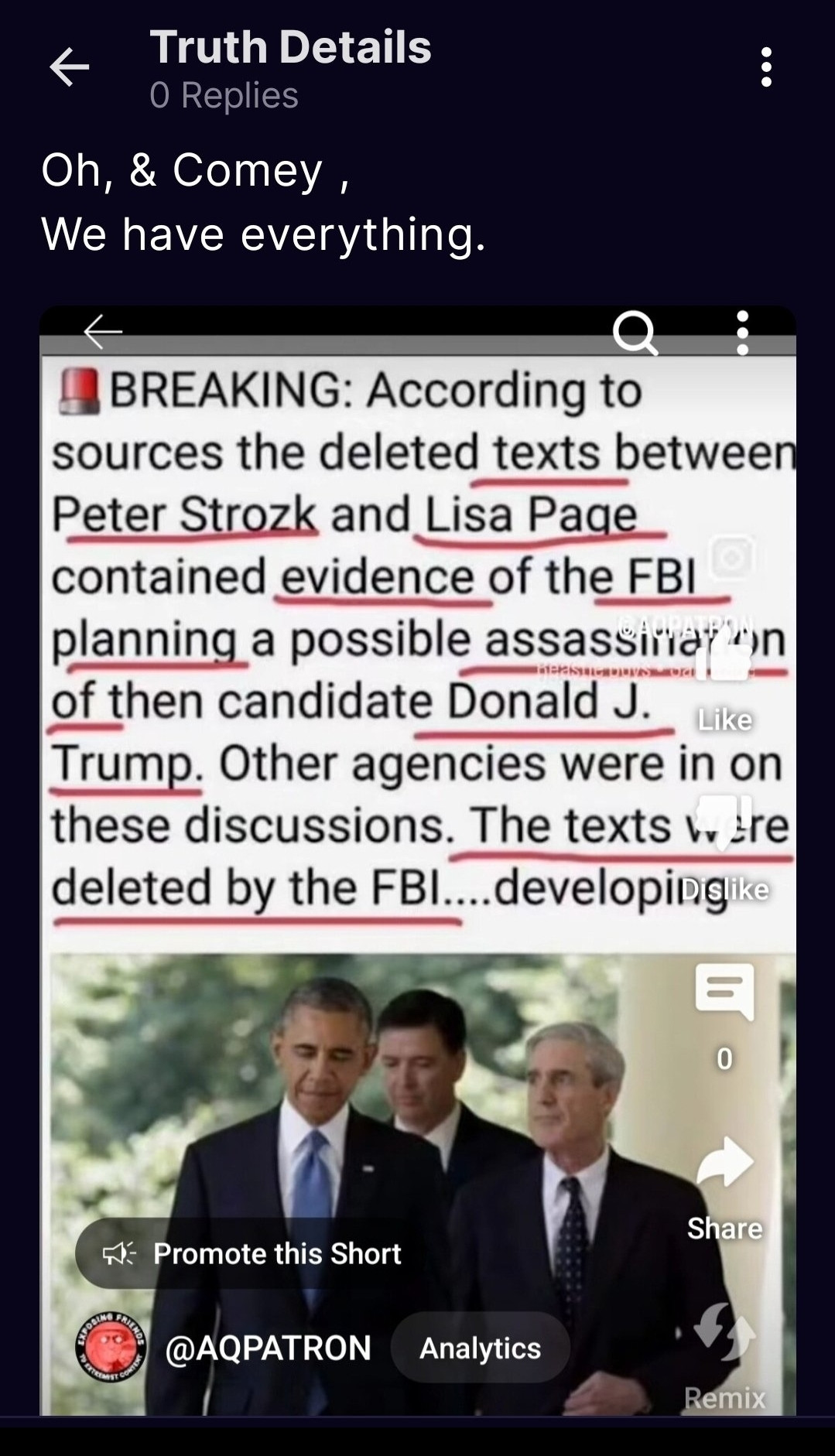Open the comments icon showing 0
Viewport: 835px width, 1456px height.
point(724,992)
